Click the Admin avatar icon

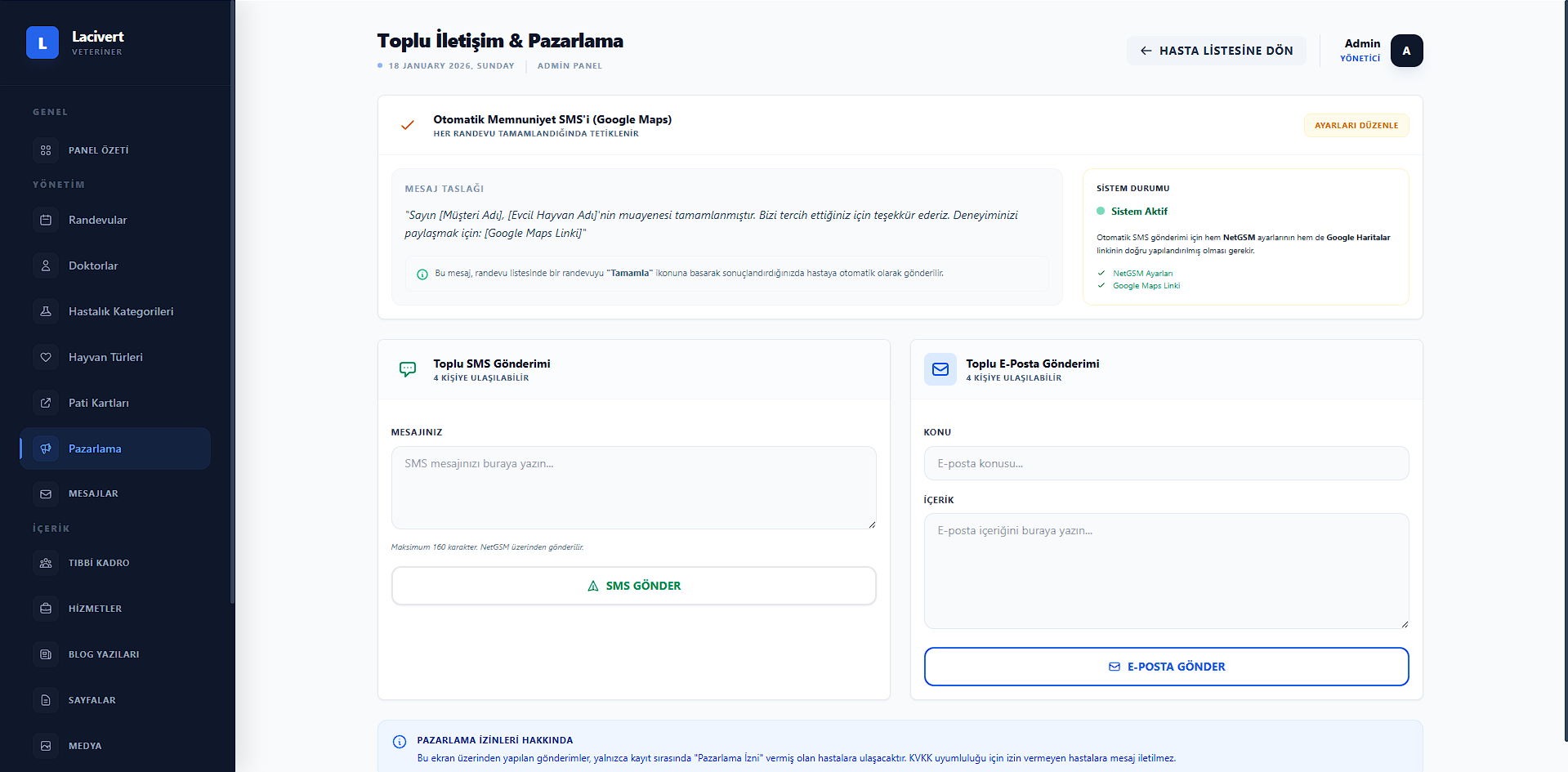click(x=1406, y=51)
